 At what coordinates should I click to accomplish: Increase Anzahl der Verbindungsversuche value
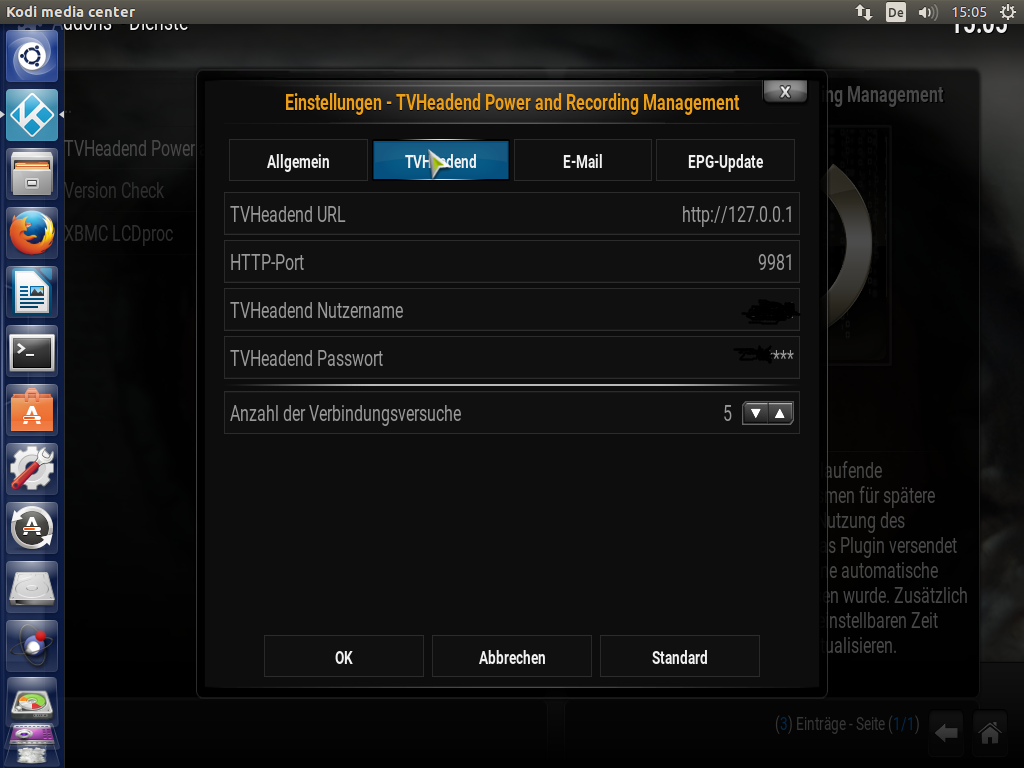click(780, 413)
